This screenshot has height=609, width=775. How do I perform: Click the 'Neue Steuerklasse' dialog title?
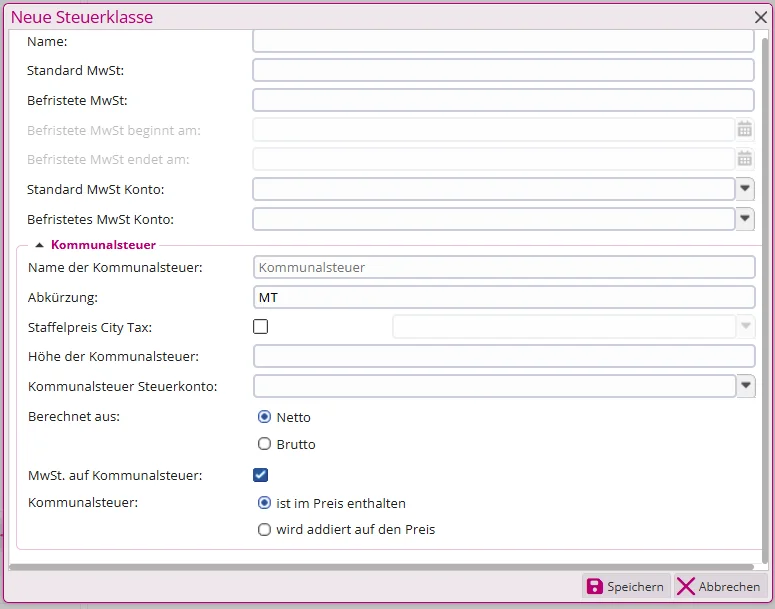pyautogui.click(x=82, y=17)
